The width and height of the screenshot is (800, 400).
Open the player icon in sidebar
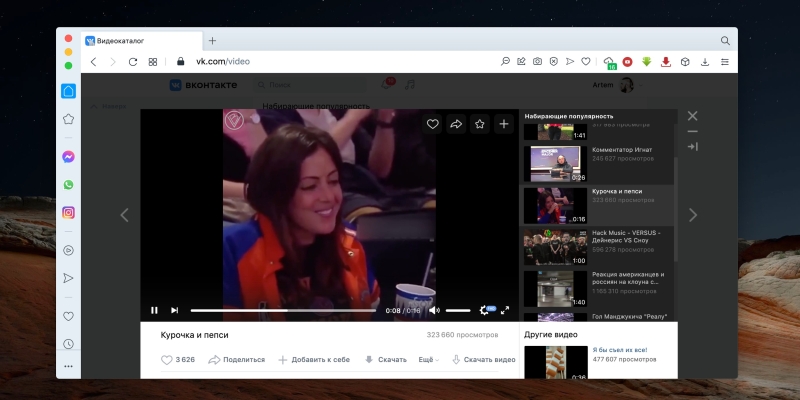(68, 250)
